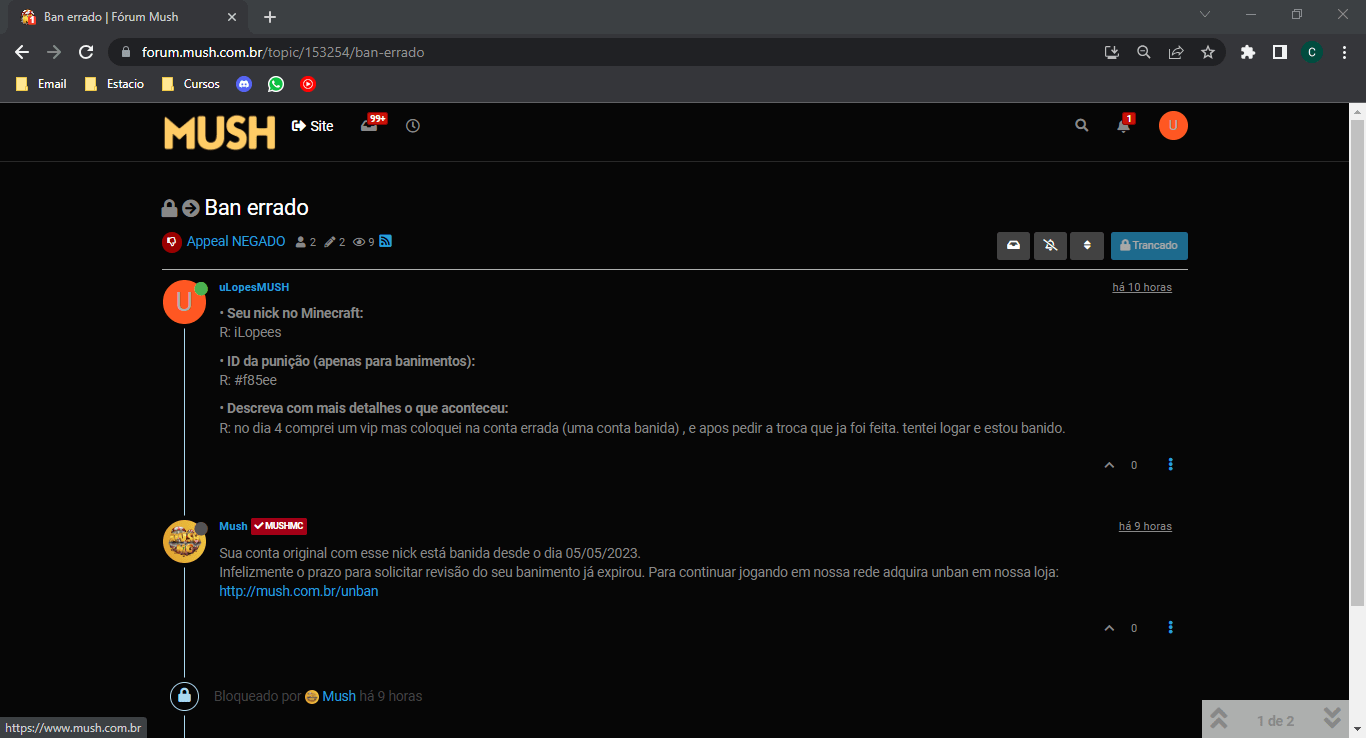Open the red YouTube Music bookmark icon
Screen dimensions: 1366x738
308,84
